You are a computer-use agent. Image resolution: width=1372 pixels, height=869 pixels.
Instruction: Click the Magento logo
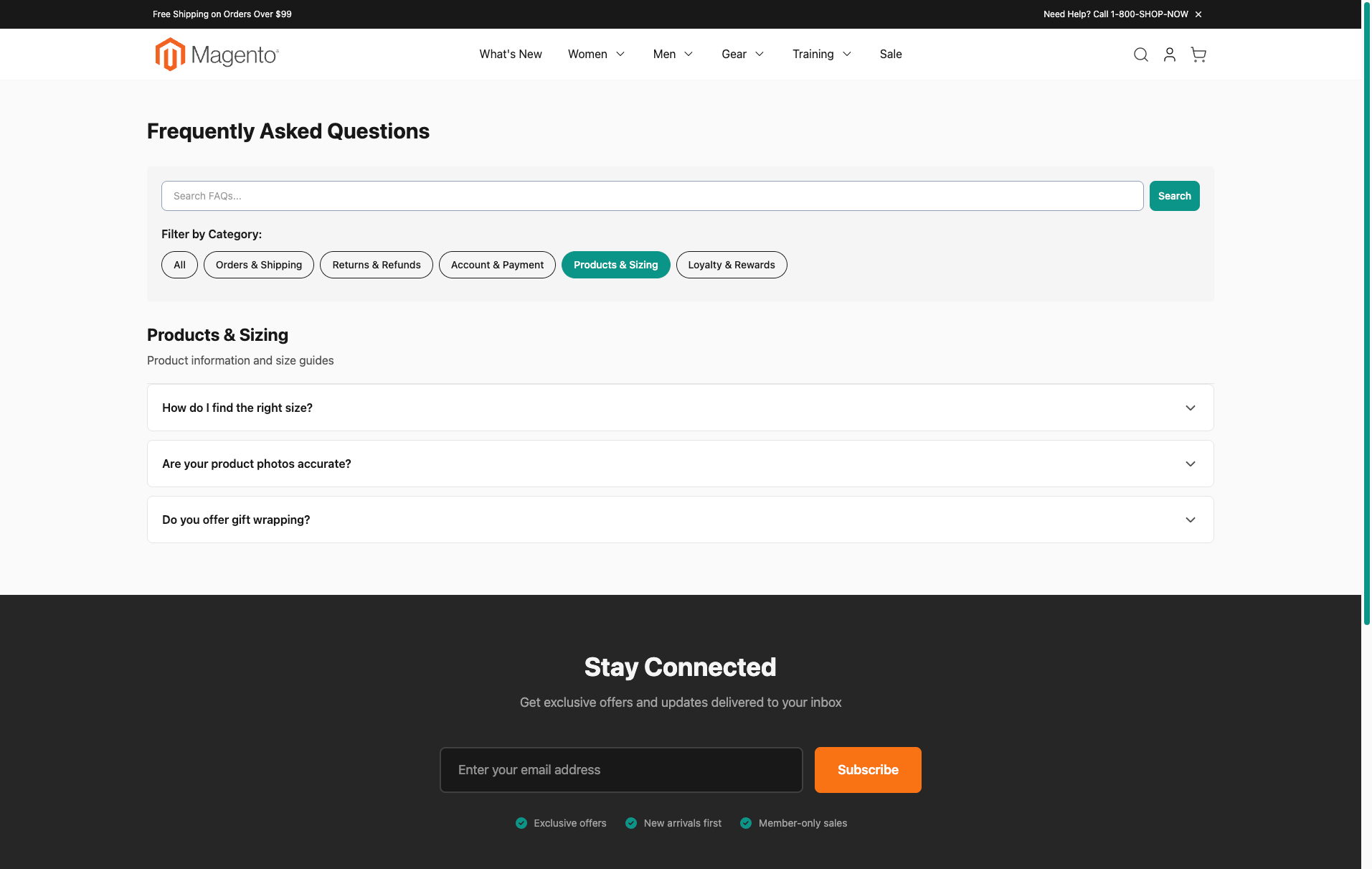216,54
